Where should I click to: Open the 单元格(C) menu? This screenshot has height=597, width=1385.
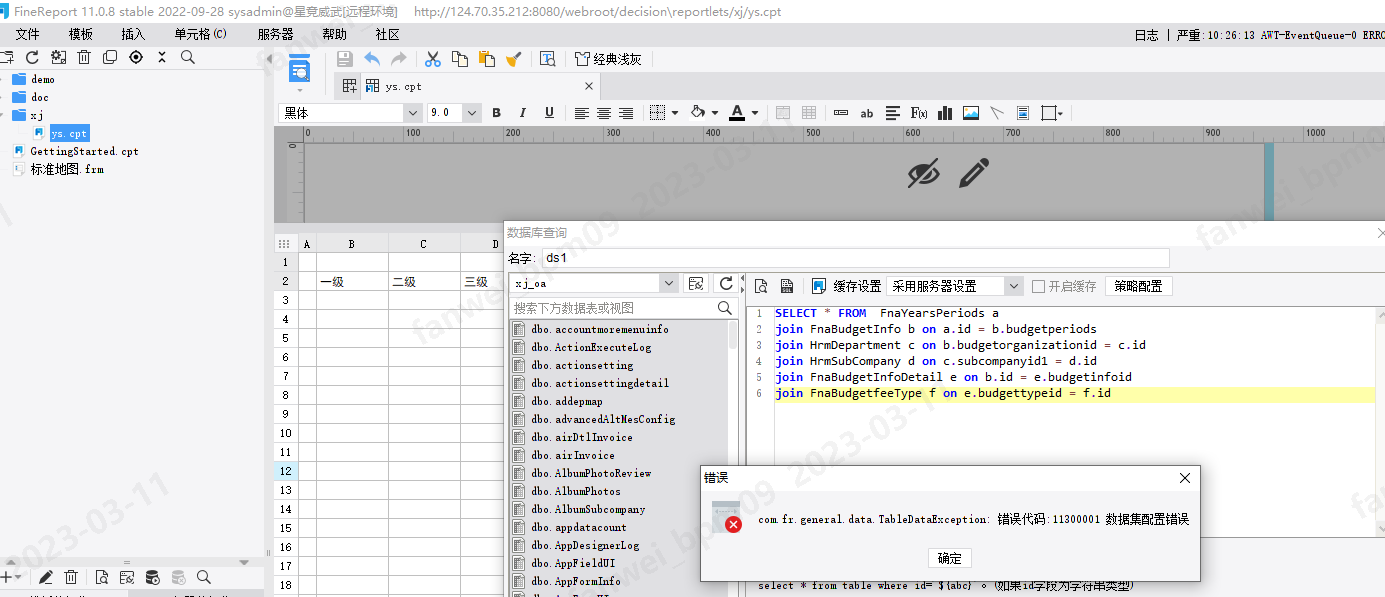click(x=201, y=34)
